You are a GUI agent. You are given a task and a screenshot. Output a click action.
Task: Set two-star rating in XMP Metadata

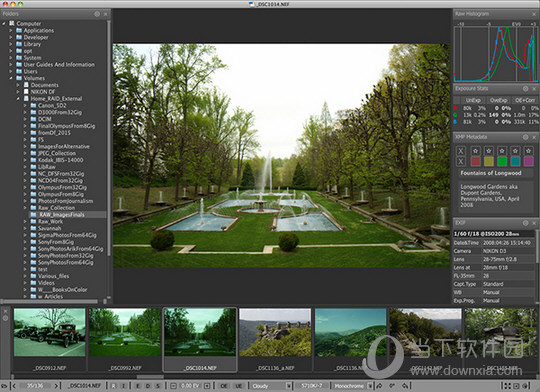489,151
